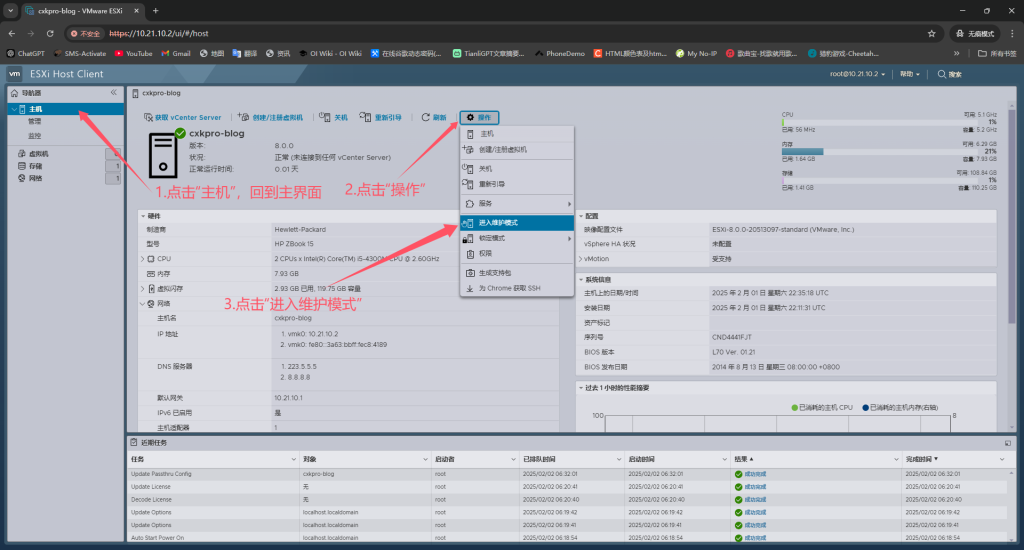Collapse the 网络 hardware row
Viewport: 1024px width, 550px height.
(143, 304)
